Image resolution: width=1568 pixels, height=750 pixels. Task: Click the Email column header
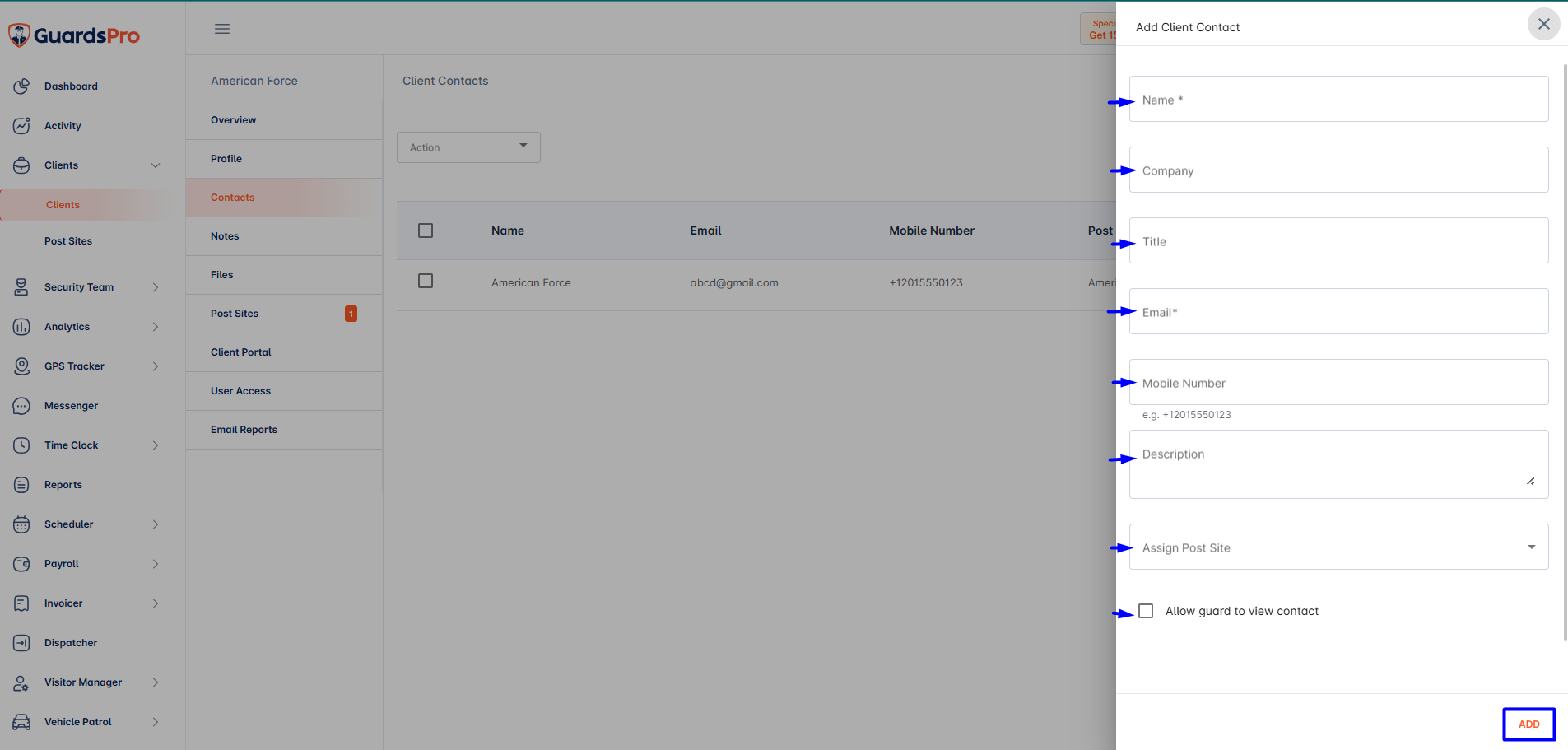[x=705, y=231]
